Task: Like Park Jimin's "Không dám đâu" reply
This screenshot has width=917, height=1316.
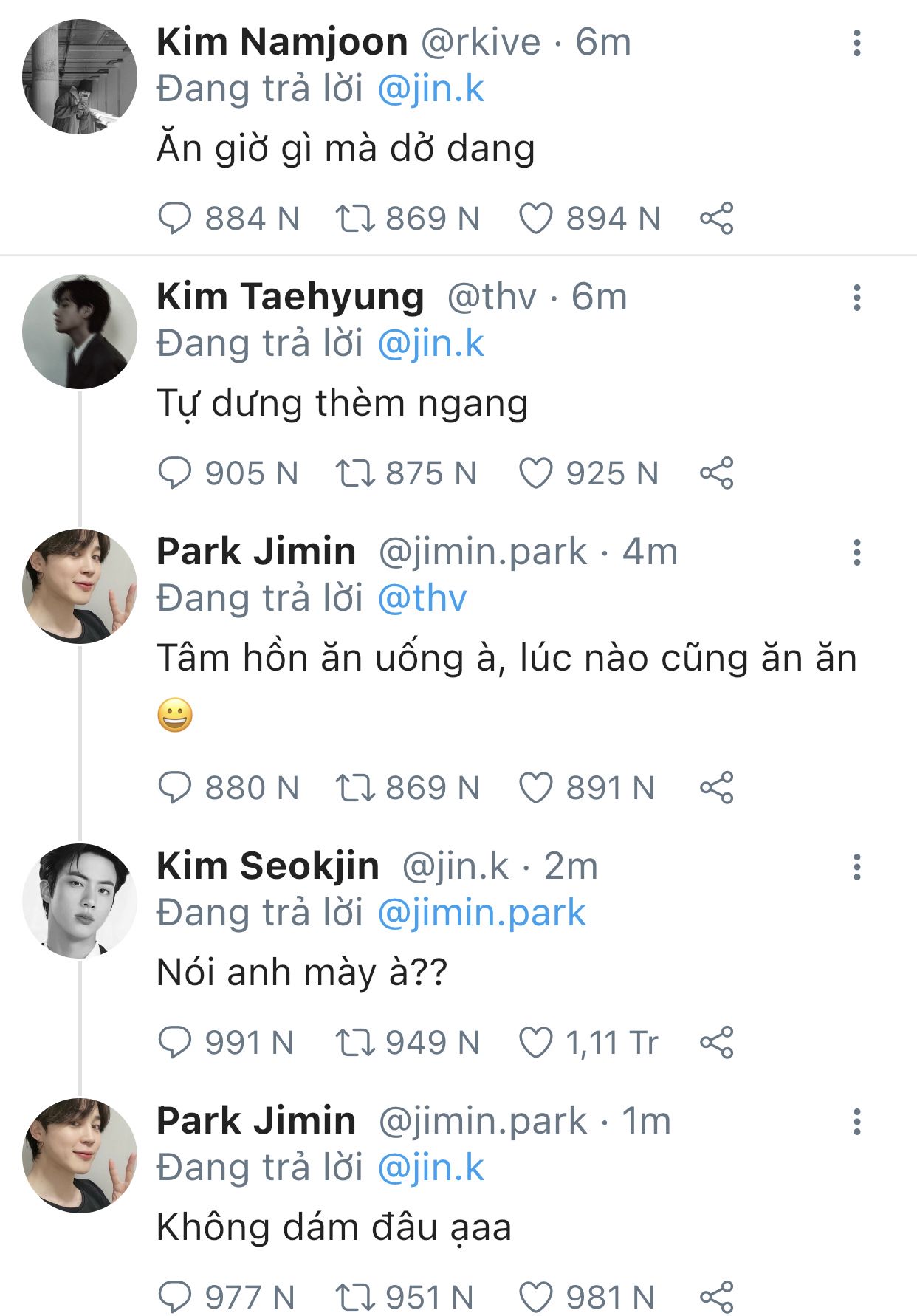Action: (x=536, y=1298)
